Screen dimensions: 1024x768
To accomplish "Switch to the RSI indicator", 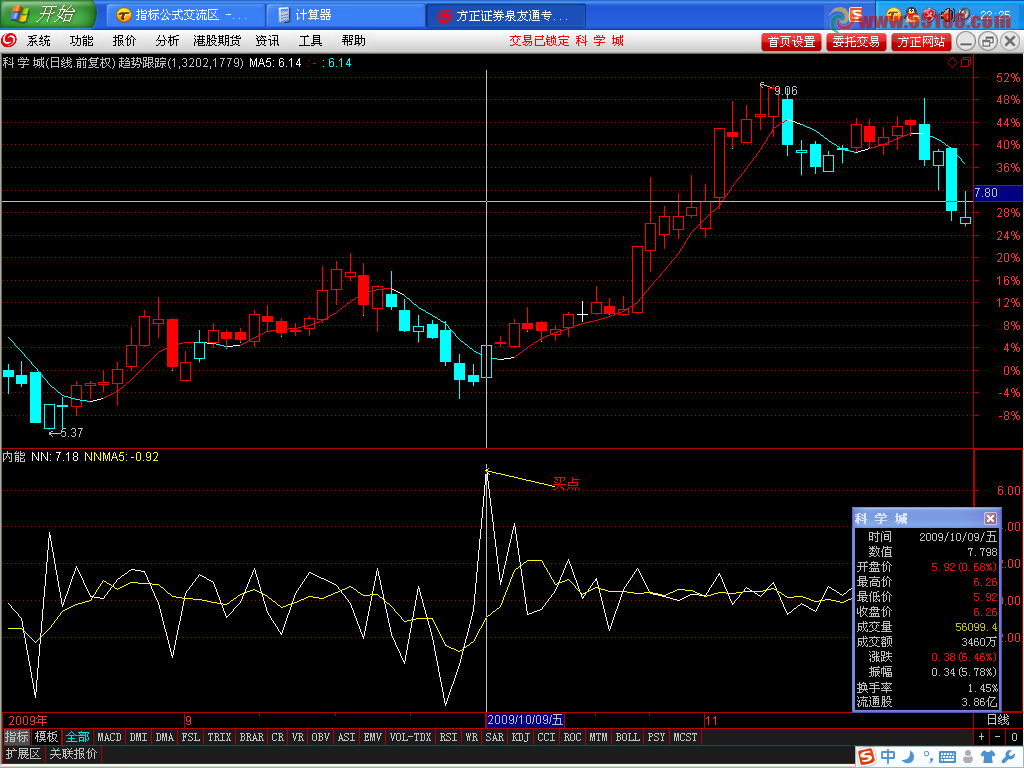I will click(x=448, y=737).
